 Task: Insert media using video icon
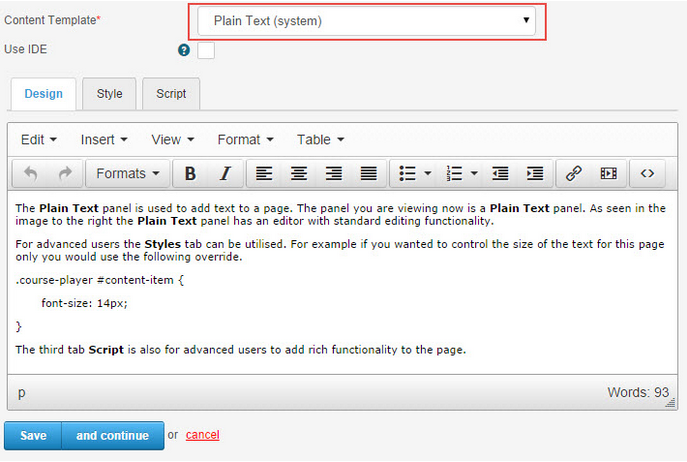tap(608, 173)
